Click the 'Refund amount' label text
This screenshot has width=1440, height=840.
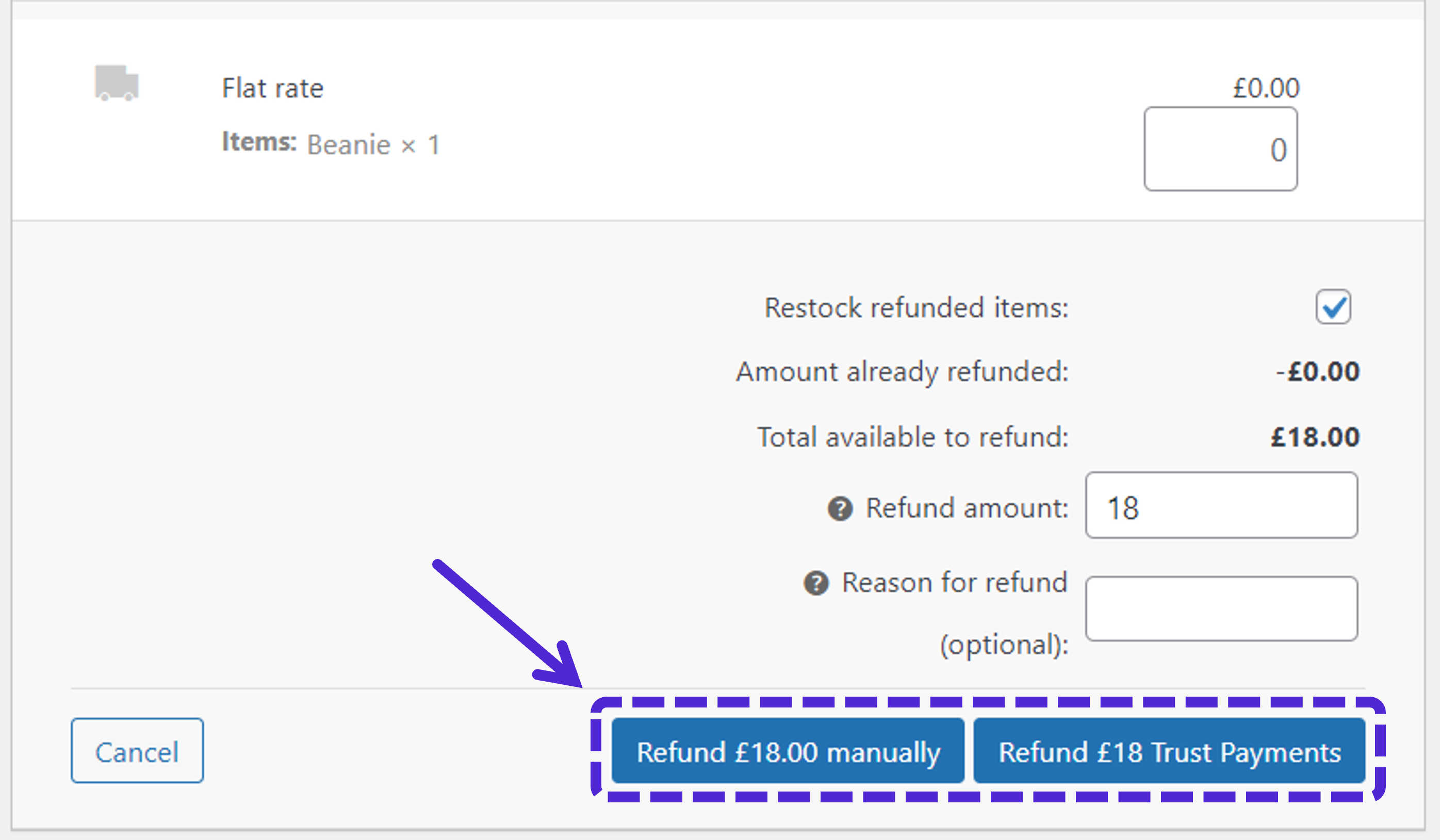click(967, 508)
